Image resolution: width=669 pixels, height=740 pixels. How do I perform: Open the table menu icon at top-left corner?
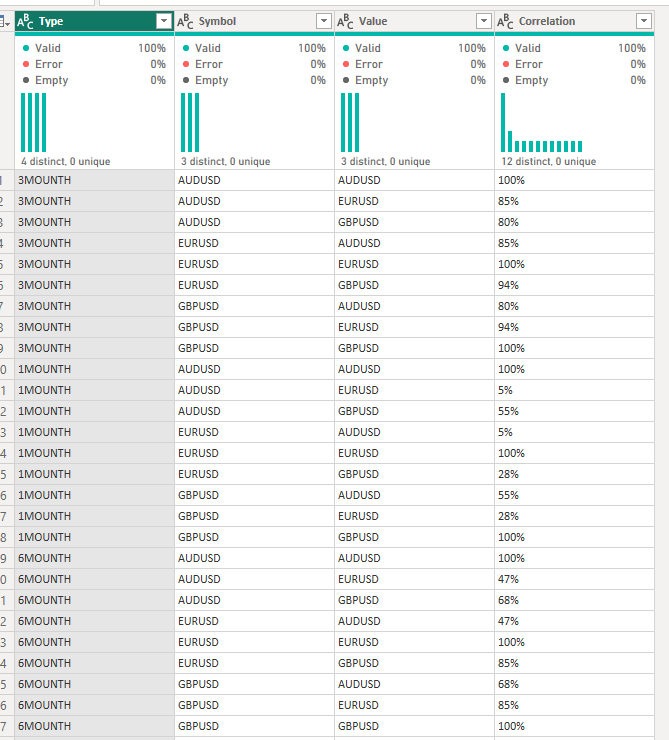point(5,21)
